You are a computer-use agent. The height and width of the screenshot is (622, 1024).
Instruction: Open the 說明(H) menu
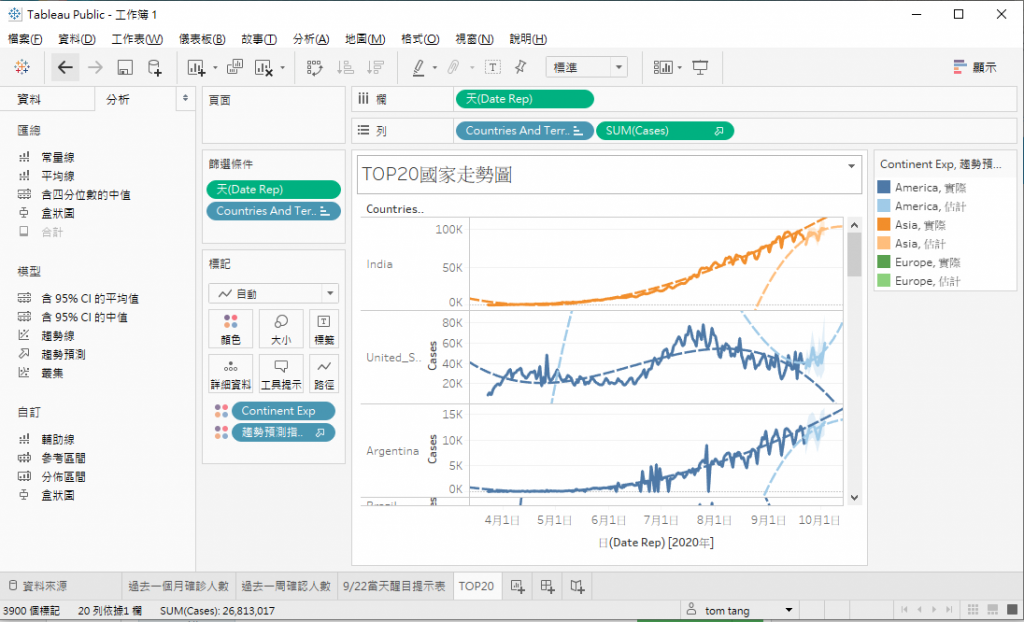pyautogui.click(x=528, y=39)
